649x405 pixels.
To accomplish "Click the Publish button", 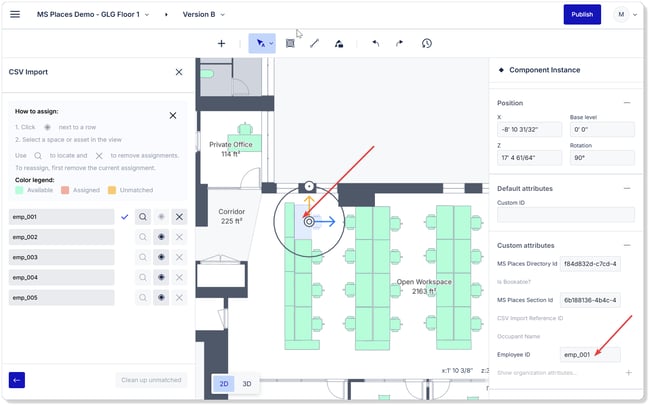I will (582, 15).
